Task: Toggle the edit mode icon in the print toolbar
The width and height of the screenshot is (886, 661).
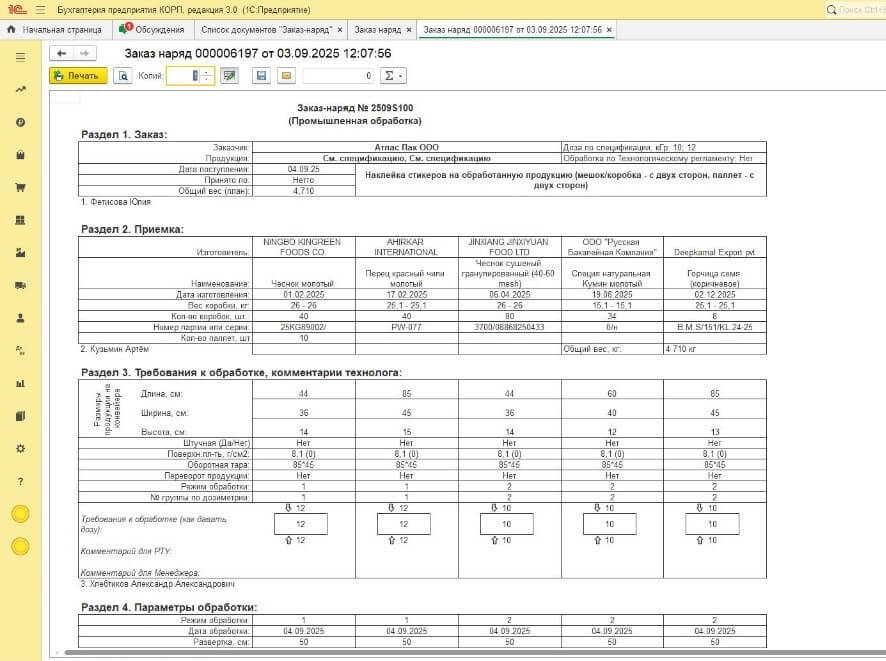Action: coord(229,76)
